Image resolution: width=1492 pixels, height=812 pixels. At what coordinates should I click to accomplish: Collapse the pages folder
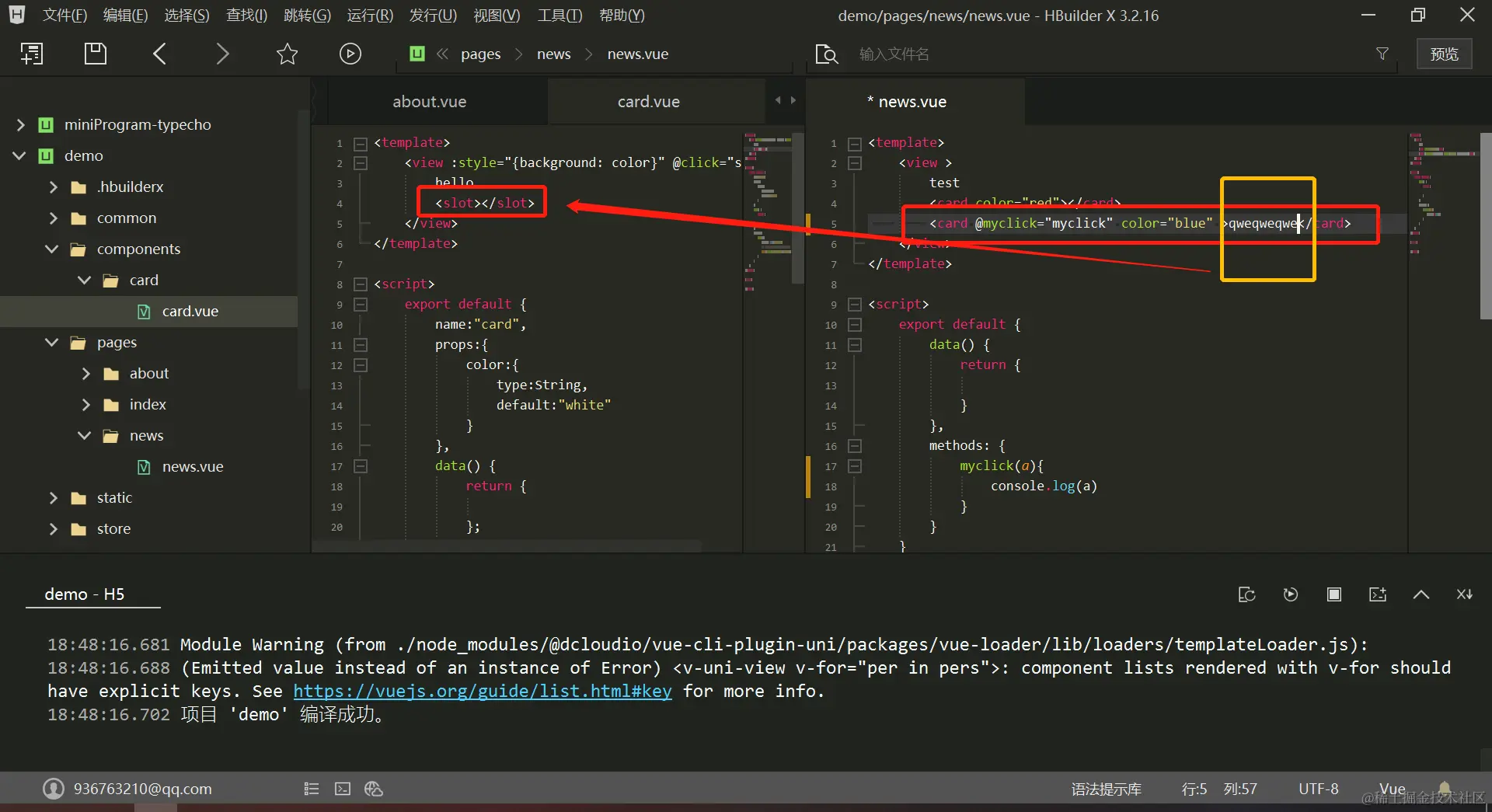tap(52, 343)
